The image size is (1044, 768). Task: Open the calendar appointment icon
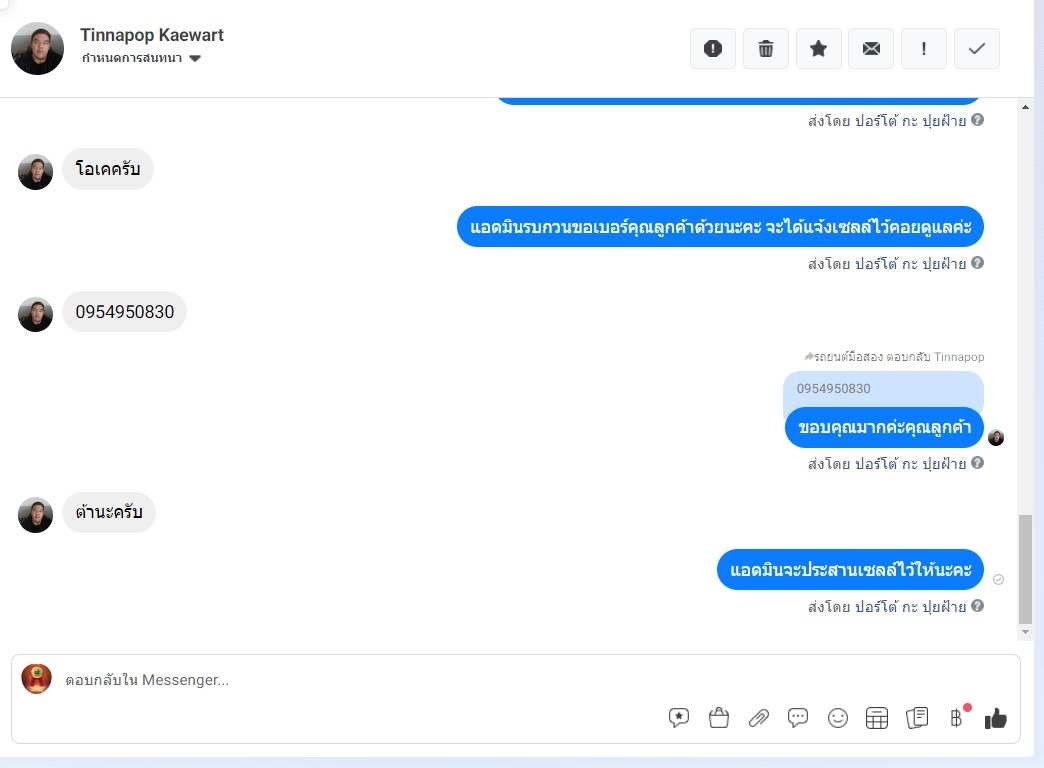click(877, 717)
